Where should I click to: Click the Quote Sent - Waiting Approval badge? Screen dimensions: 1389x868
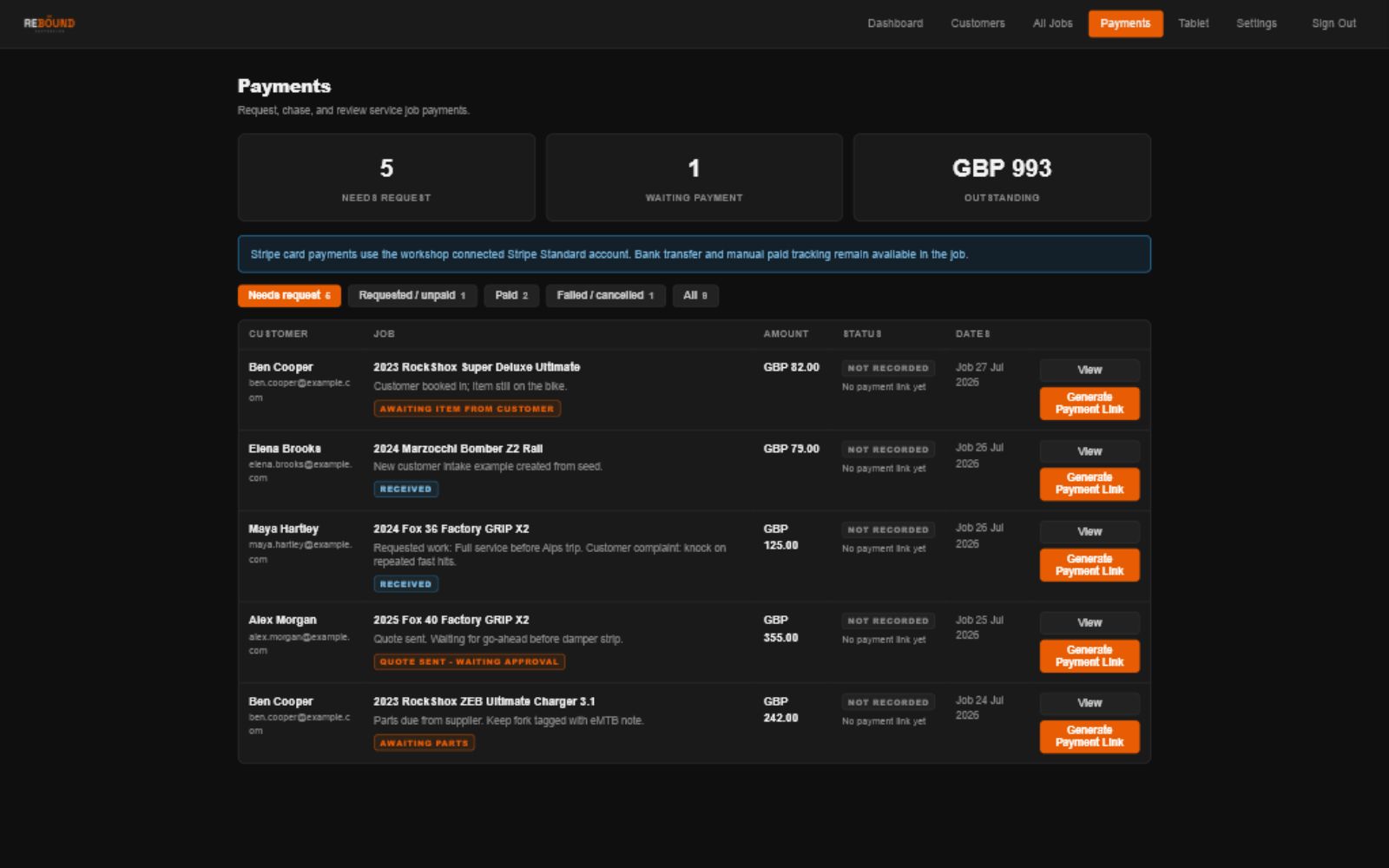pos(470,662)
